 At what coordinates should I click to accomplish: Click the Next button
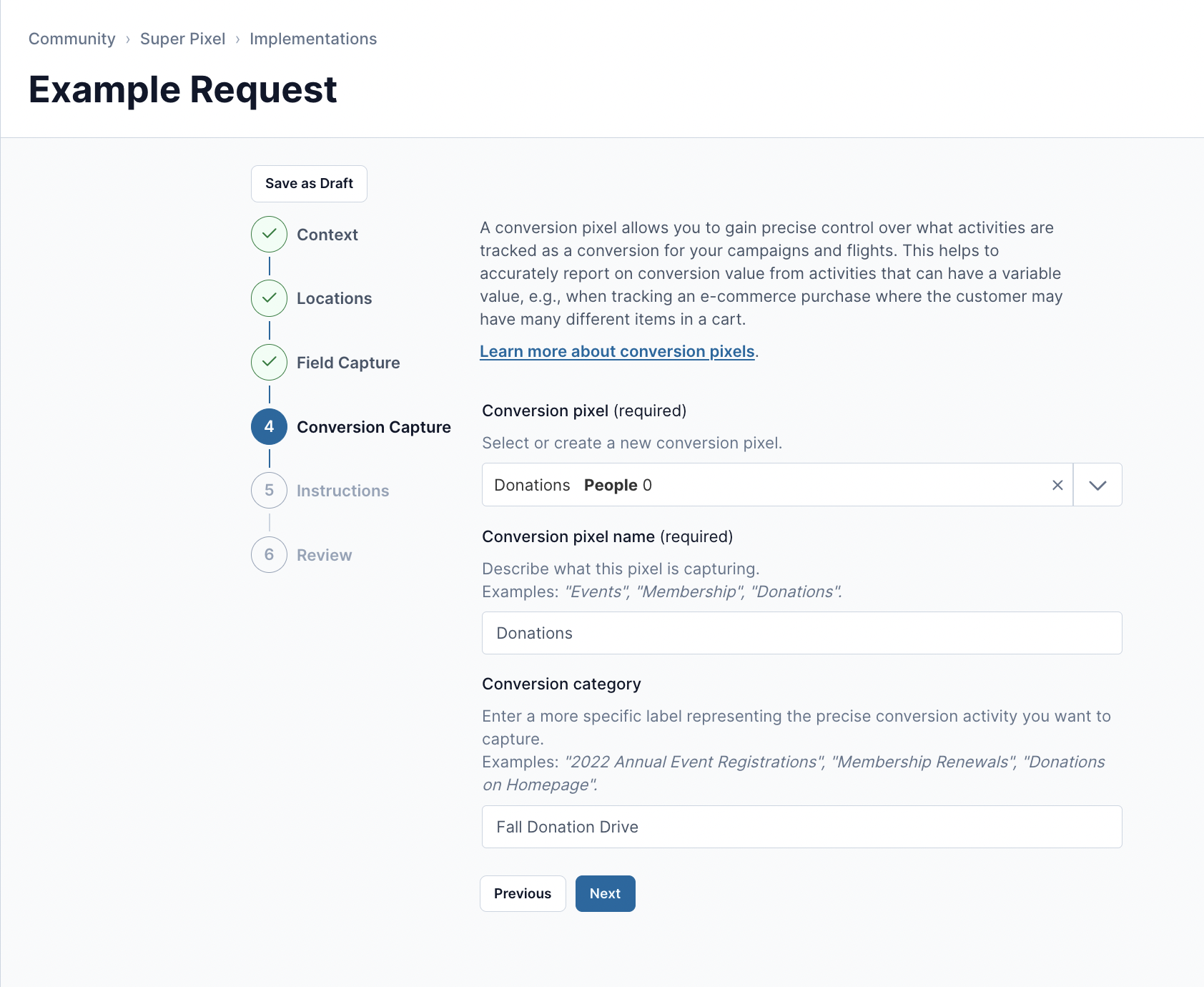click(x=606, y=893)
